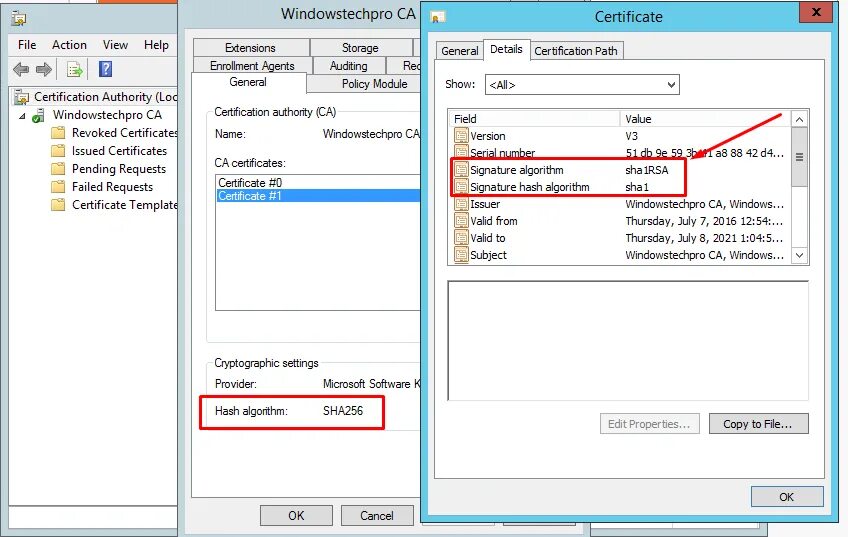This screenshot has width=848, height=537.
Task: Click the Export List toolbar icon
Action: (x=75, y=69)
